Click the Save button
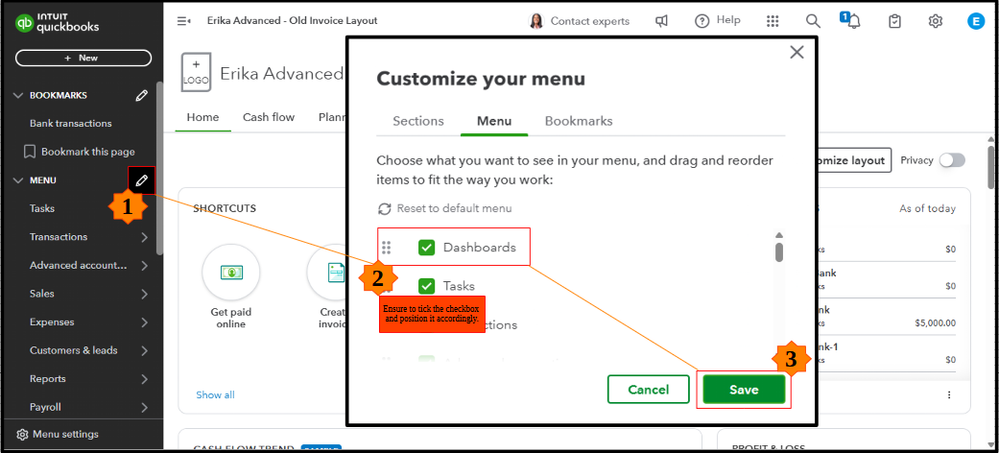Viewport: 999px width, 453px height. 744,389
